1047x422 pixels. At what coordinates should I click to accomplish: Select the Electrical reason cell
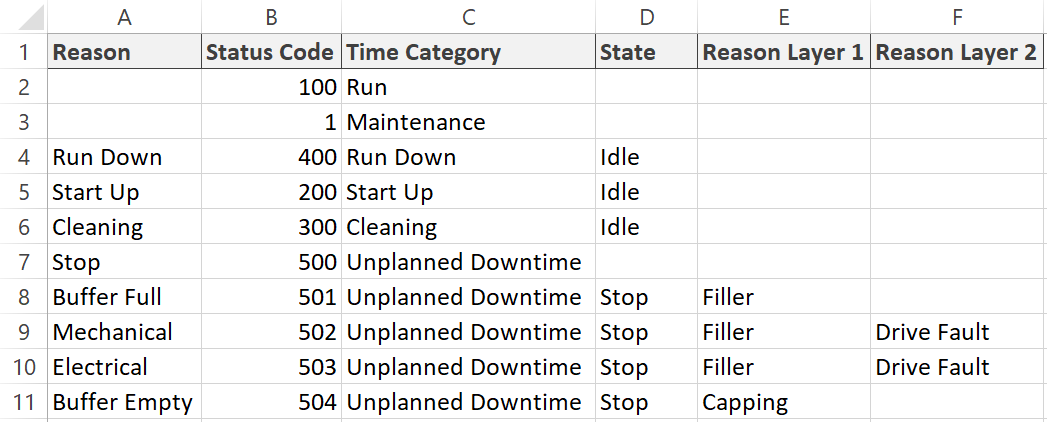(124, 367)
